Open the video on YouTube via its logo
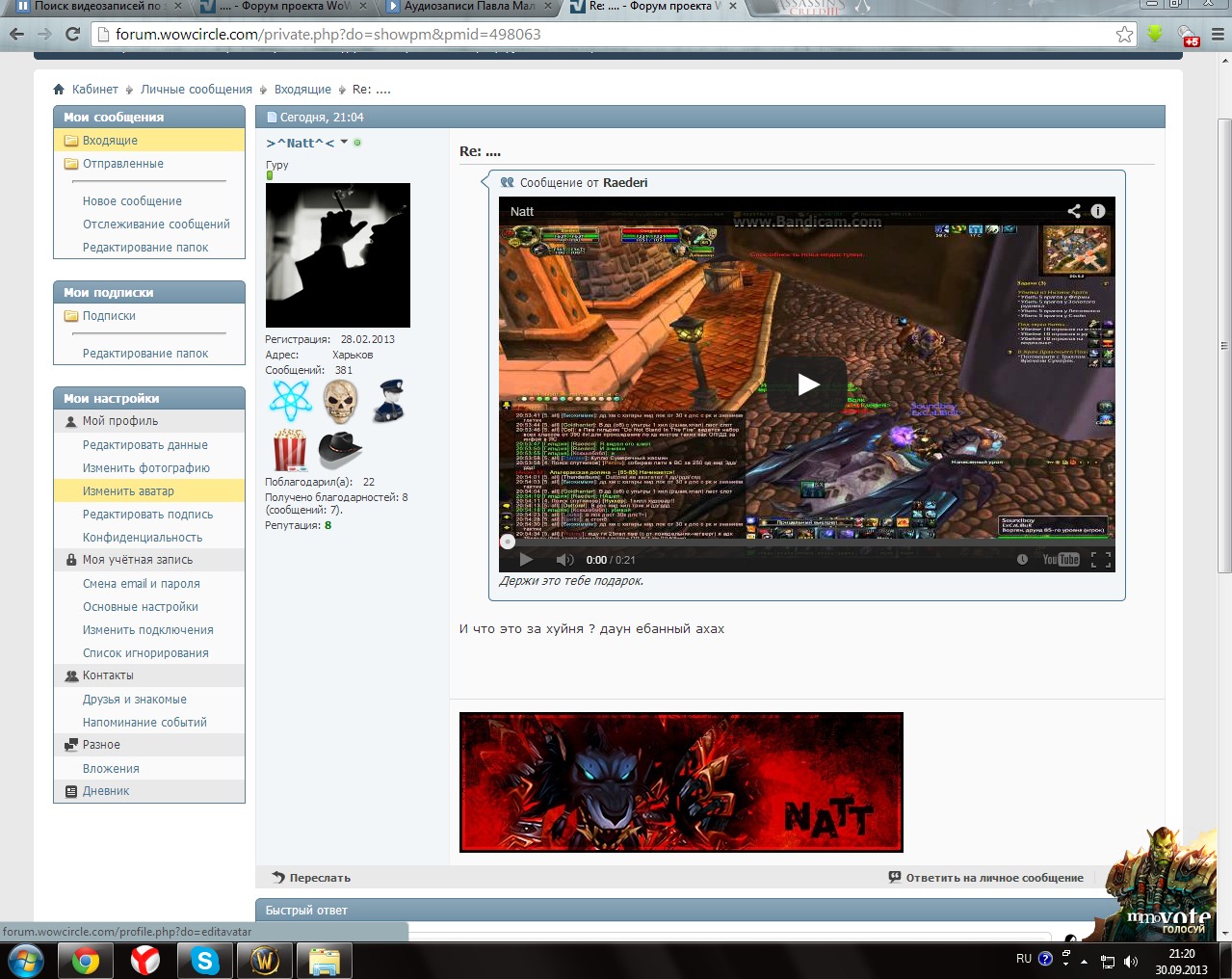The image size is (1232, 979). (1061, 559)
